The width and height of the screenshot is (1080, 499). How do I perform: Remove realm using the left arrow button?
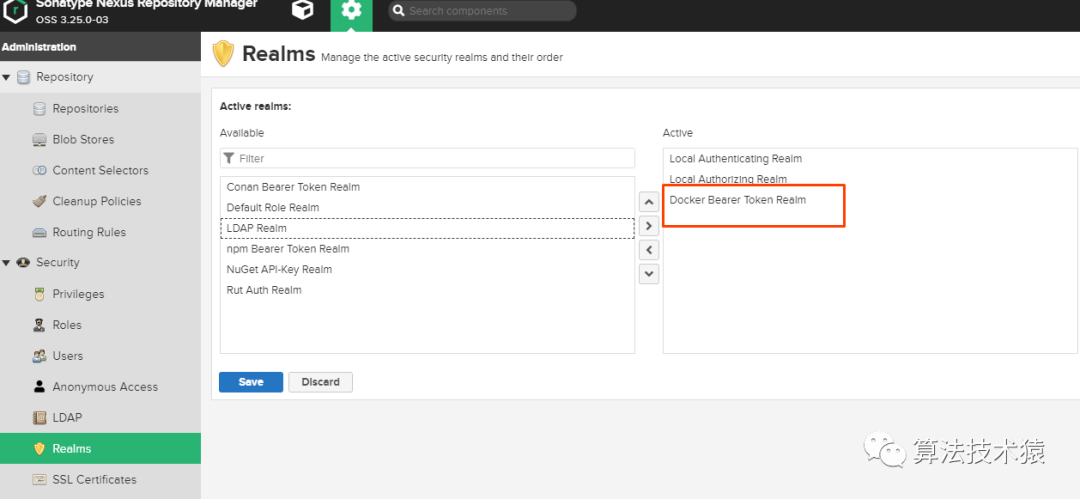649,250
